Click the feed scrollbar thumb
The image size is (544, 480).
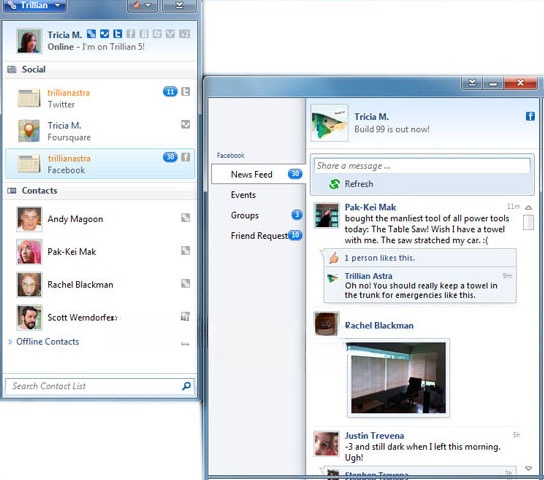[528, 222]
